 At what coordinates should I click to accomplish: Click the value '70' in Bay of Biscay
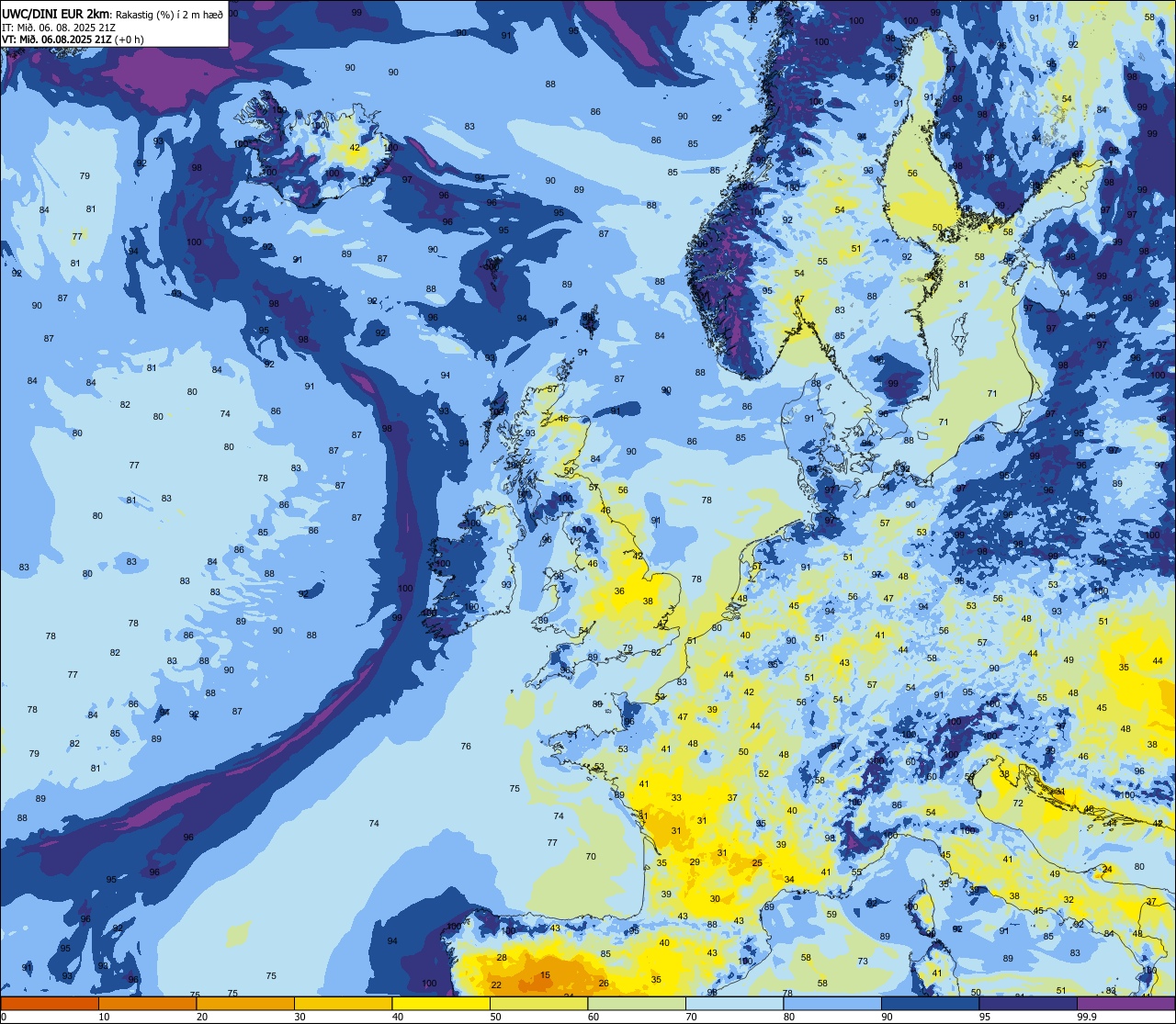click(591, 857)
